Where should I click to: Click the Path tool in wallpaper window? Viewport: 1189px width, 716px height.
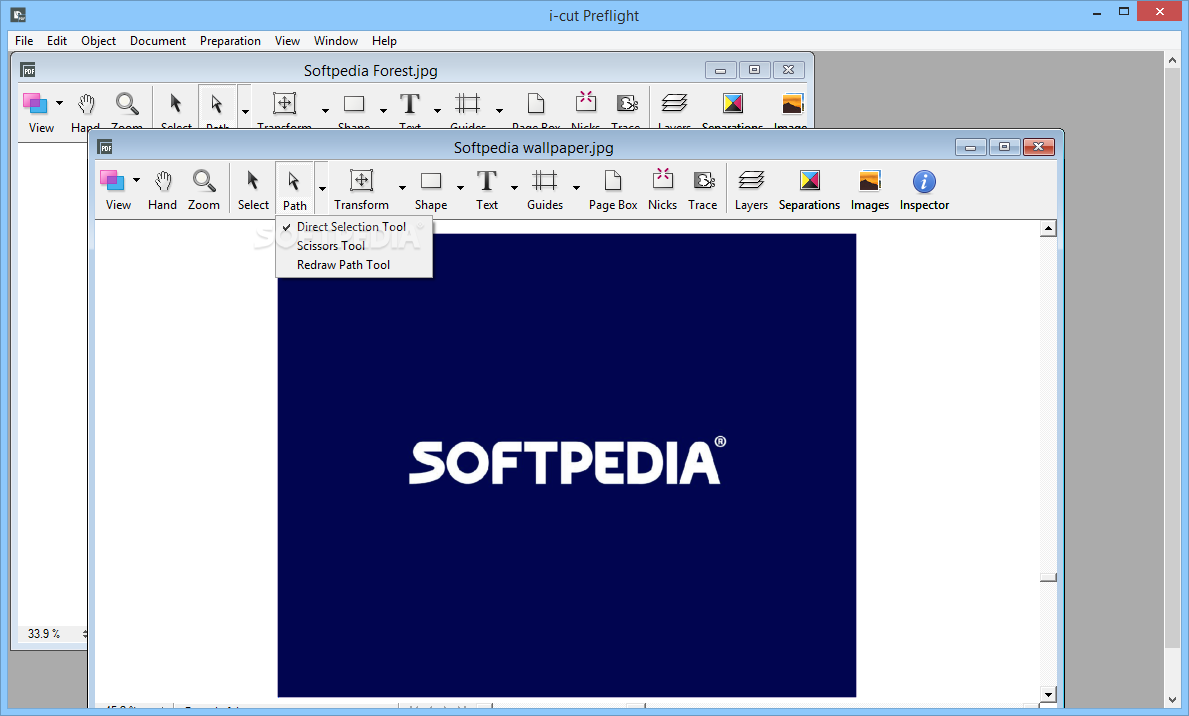294,190
